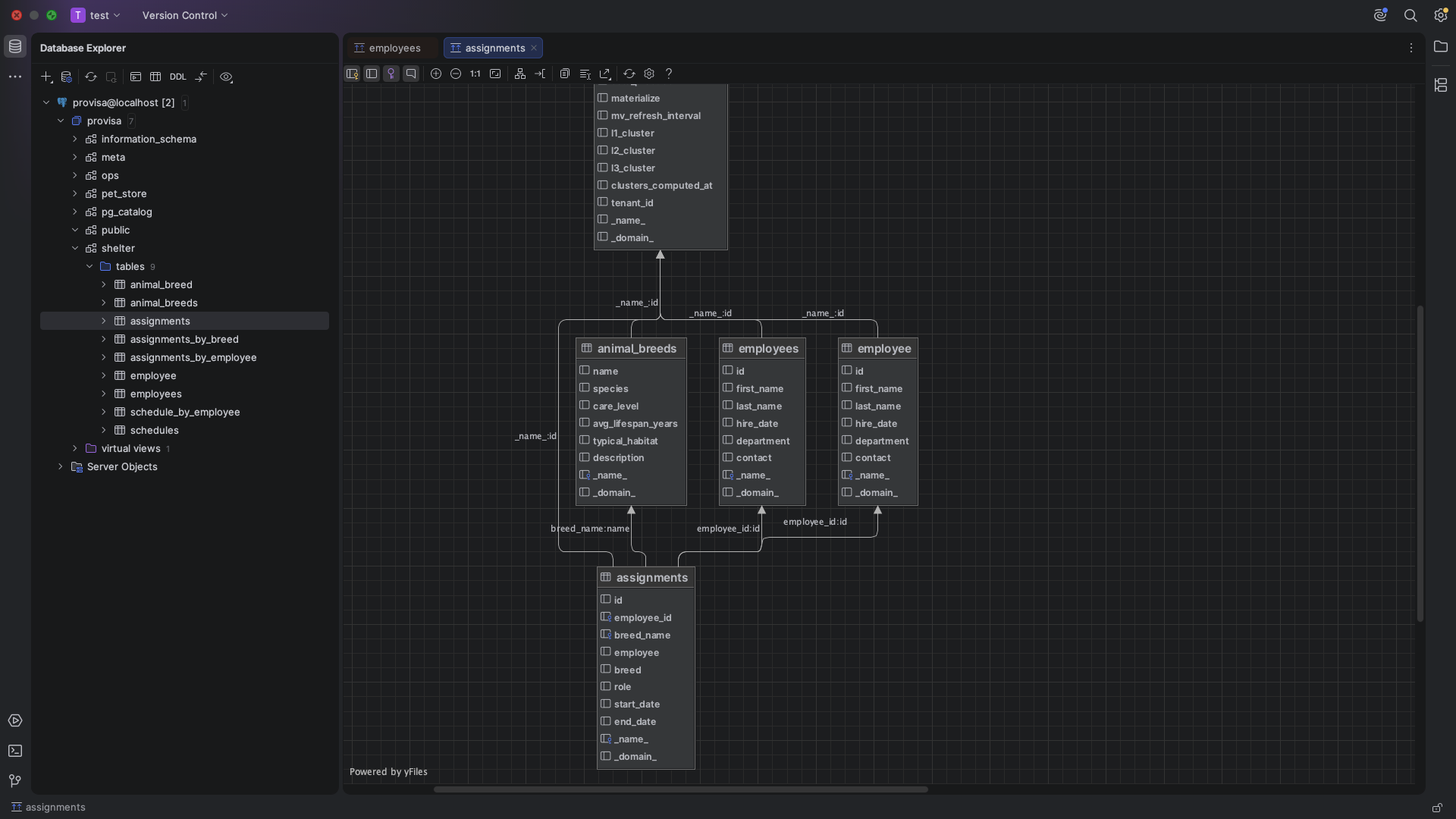The image size is (1456, 819).
Task: Refresh the Database Explorer tree
Action: 91,77
